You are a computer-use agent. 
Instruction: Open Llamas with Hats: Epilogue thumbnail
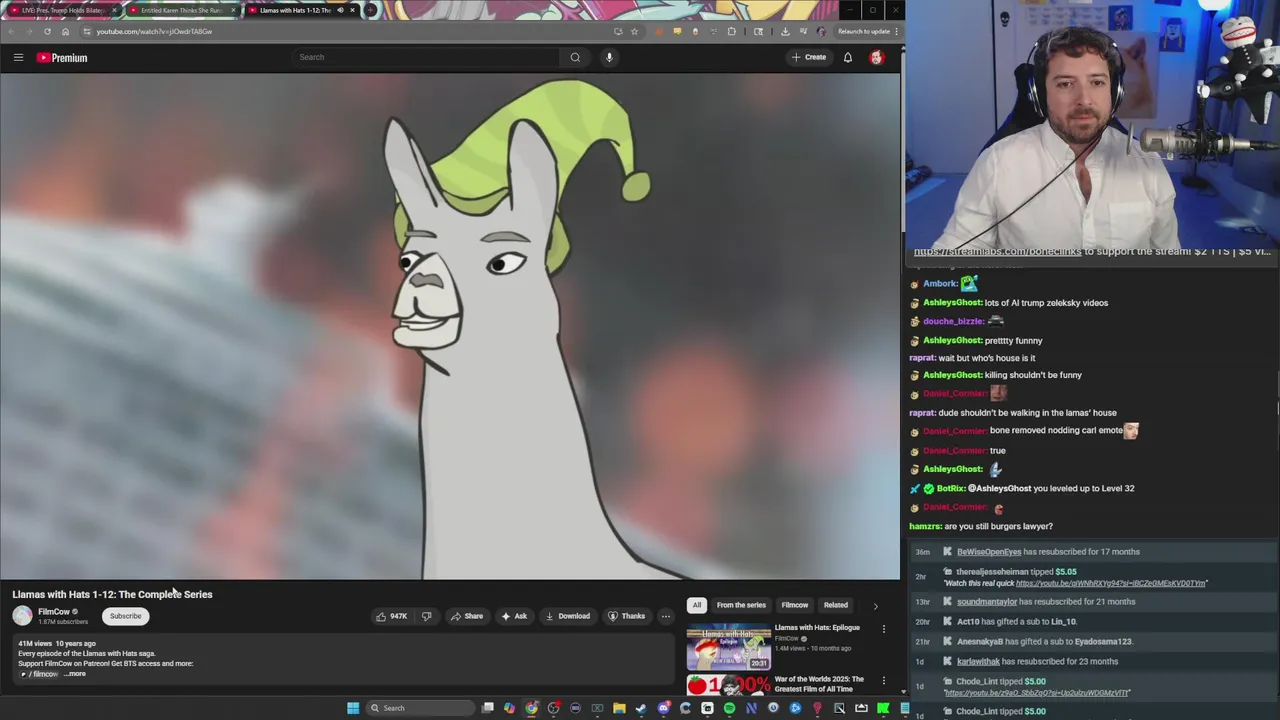729,646
